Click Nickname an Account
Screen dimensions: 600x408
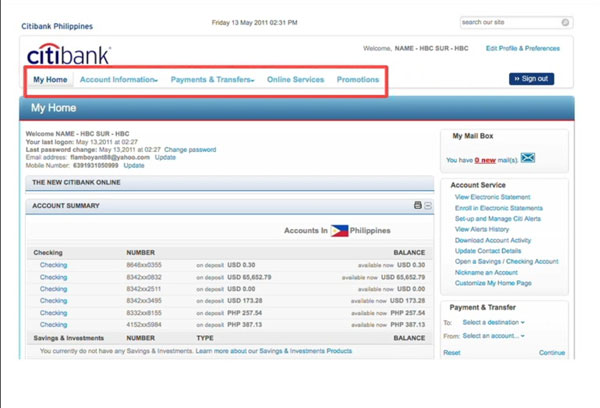[x=486, y=273]
